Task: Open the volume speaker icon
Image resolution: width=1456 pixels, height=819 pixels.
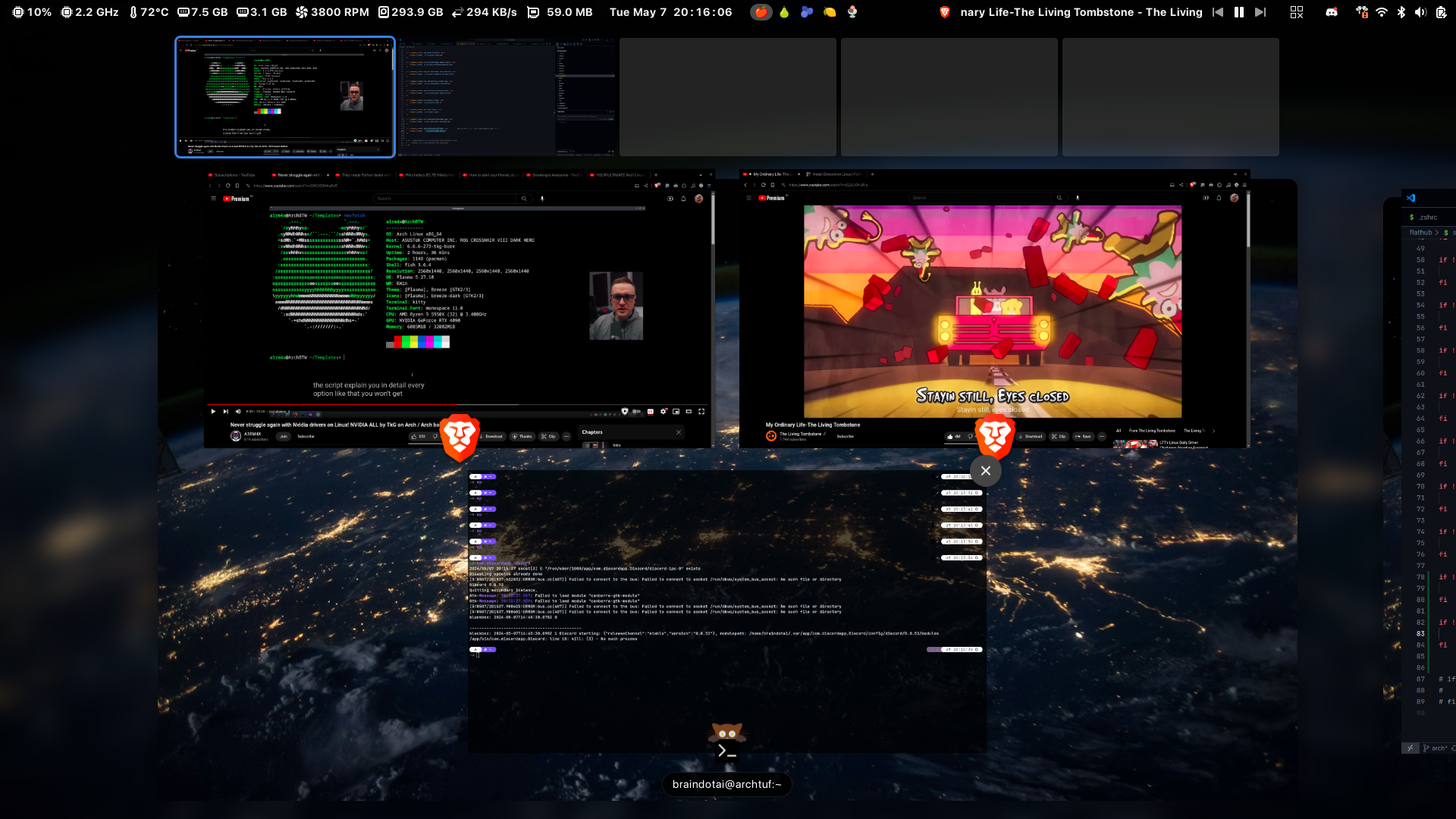Action: click(x=1420, y=12)
